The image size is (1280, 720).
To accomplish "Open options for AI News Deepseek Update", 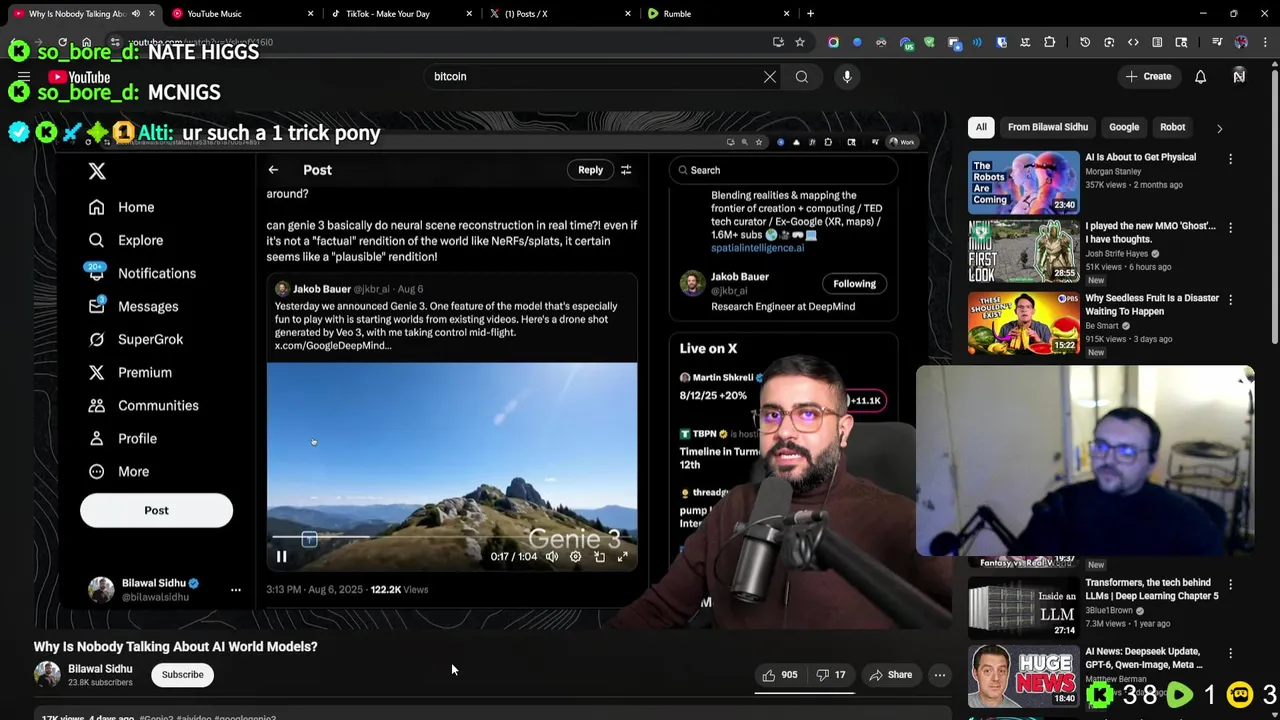I will 1231,653.
